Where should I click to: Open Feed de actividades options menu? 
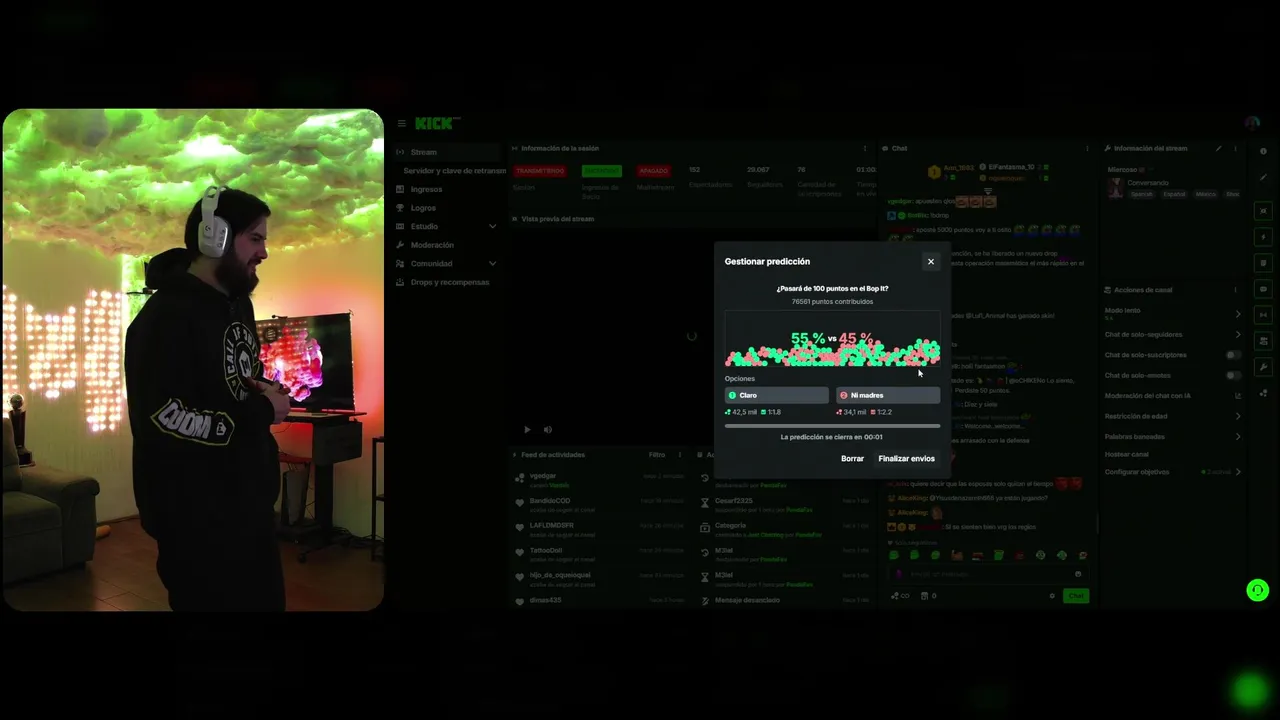[x=680, y=455]
